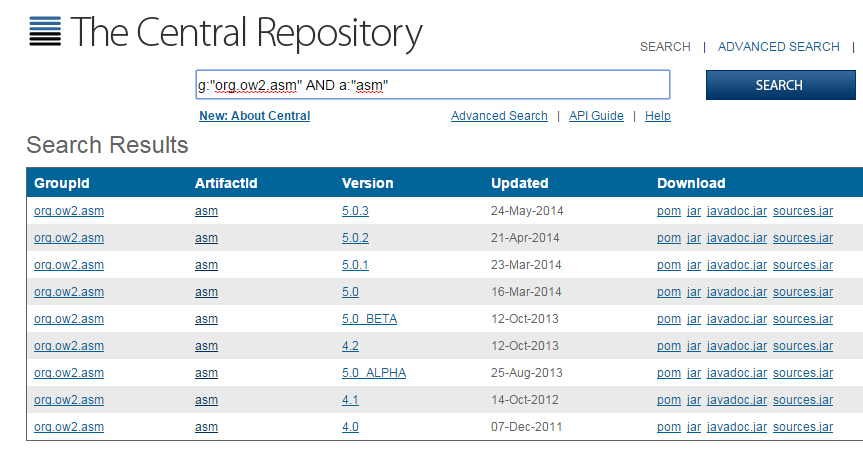Download sources.jar for version 4.0
This screenshot has width=863, height=461.
pos(802,427)
